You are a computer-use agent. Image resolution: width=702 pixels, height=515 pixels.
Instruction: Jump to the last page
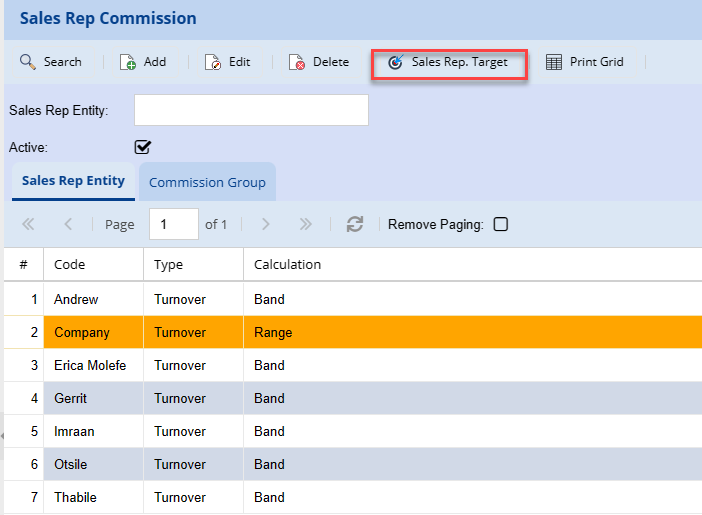306,224
